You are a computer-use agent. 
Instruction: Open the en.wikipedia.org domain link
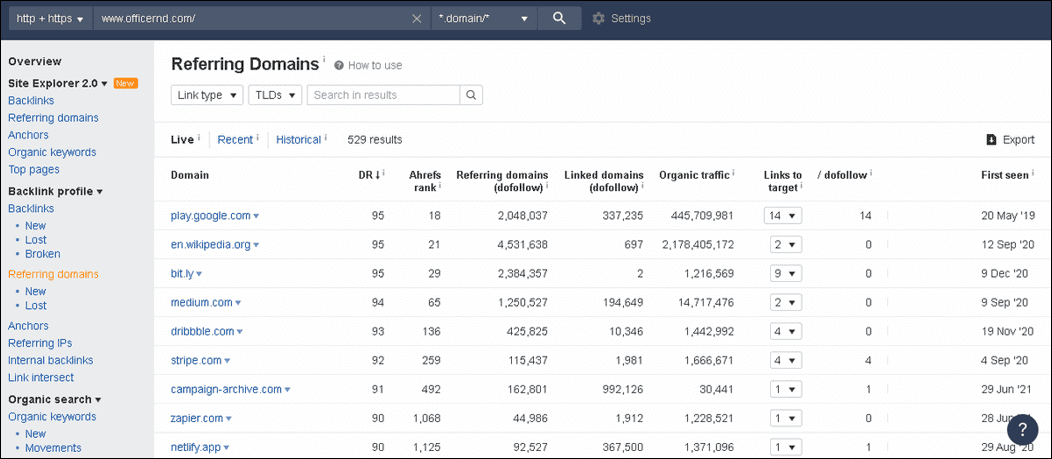[211, 244]
